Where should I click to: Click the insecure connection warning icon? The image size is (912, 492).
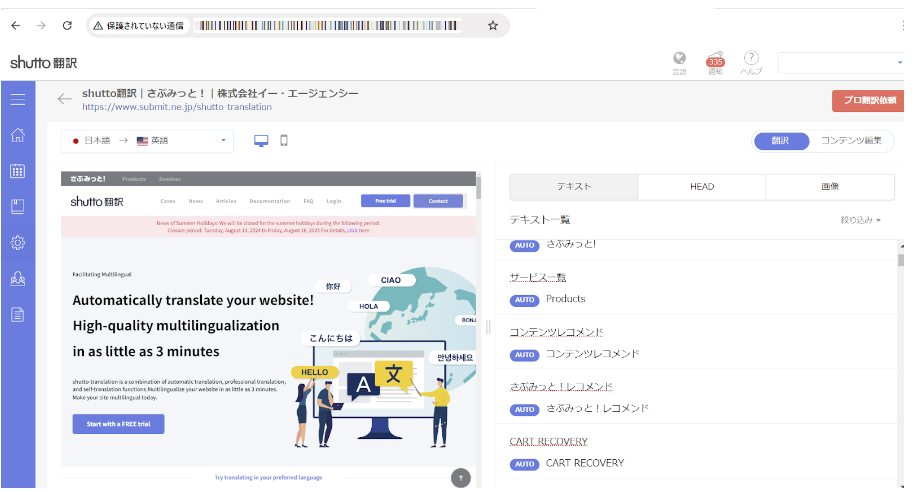coord(98,26)
